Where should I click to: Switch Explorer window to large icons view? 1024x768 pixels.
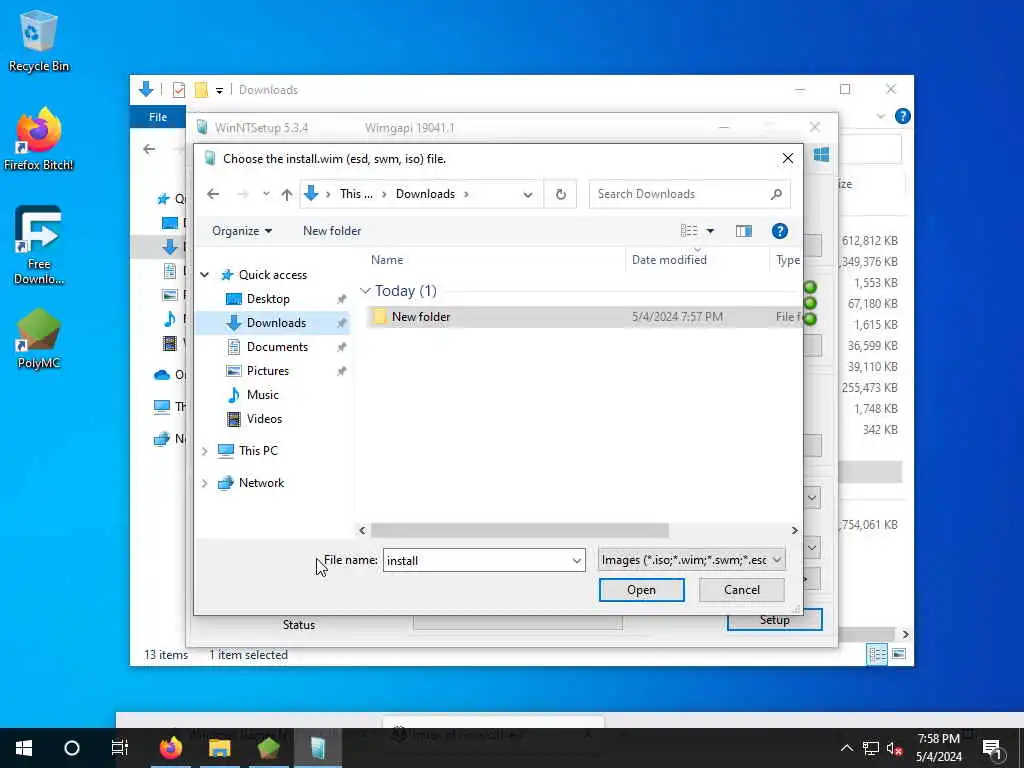[899, 654]
